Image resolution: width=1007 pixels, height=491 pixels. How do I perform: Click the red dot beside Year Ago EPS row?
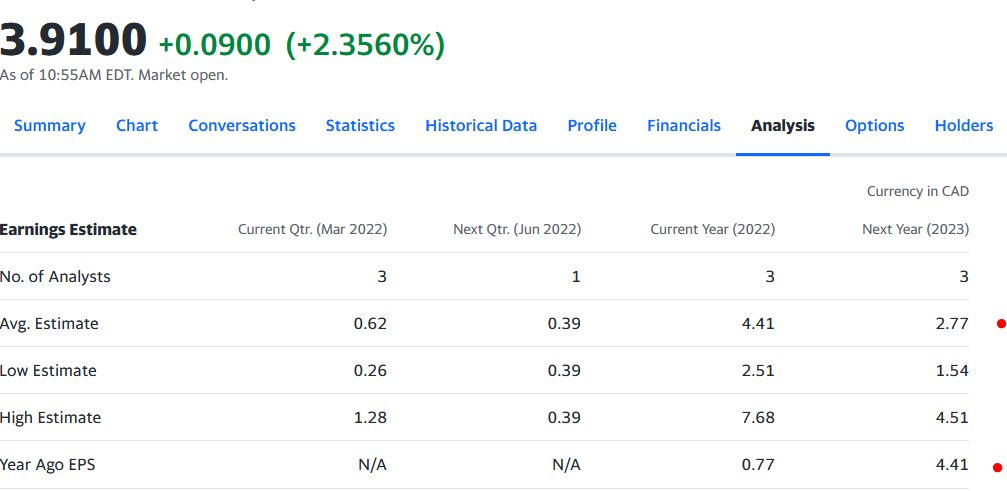[996, 466]
